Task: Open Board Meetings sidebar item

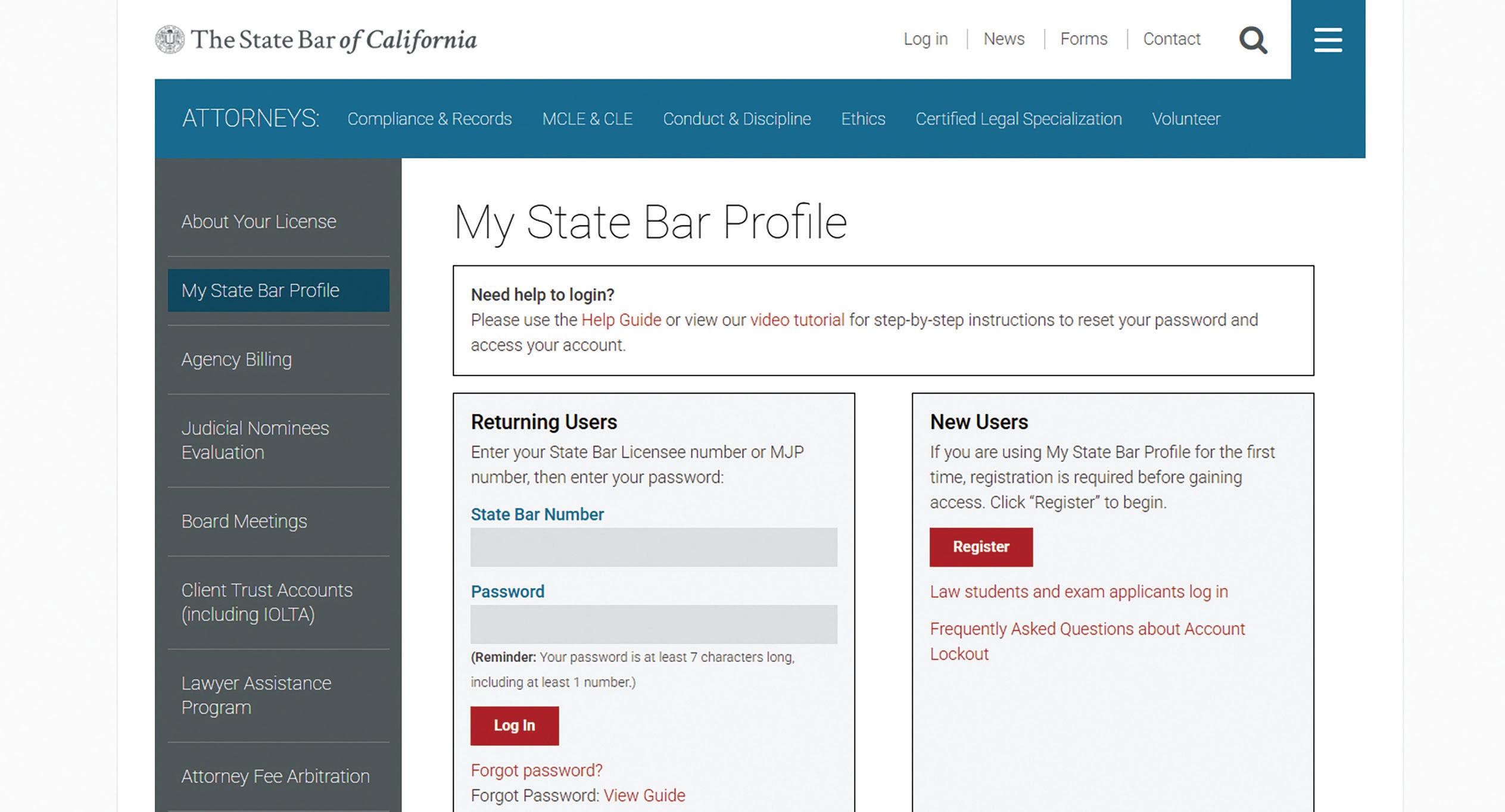Action: coord(244,521)
